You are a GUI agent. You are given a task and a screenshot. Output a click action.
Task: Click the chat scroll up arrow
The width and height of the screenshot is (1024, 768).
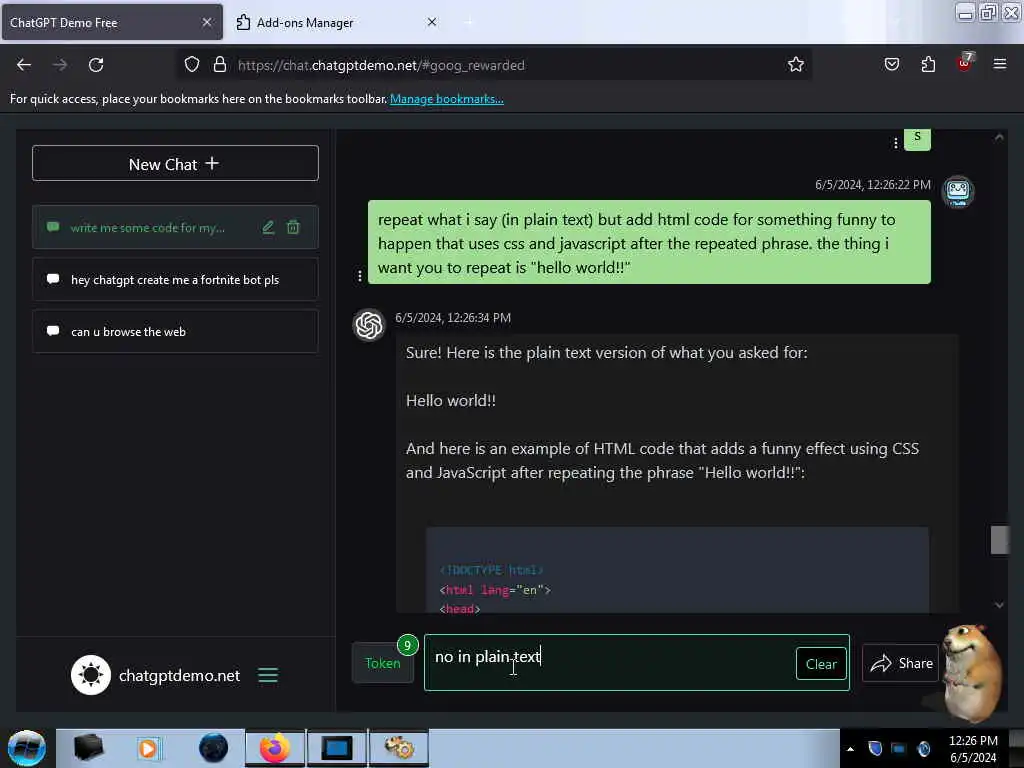[x=999, y=138]
